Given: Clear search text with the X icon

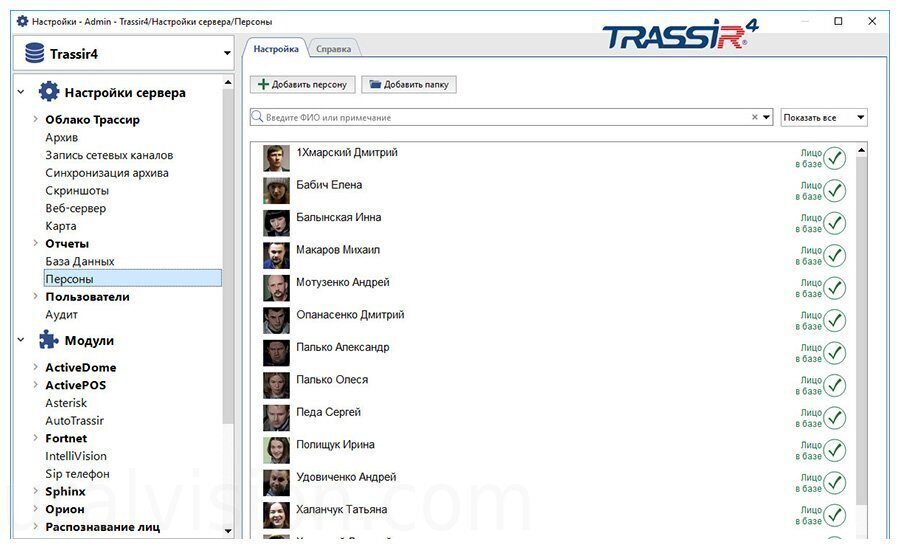Looking at the screenshot, I should [x=755, y=117].
